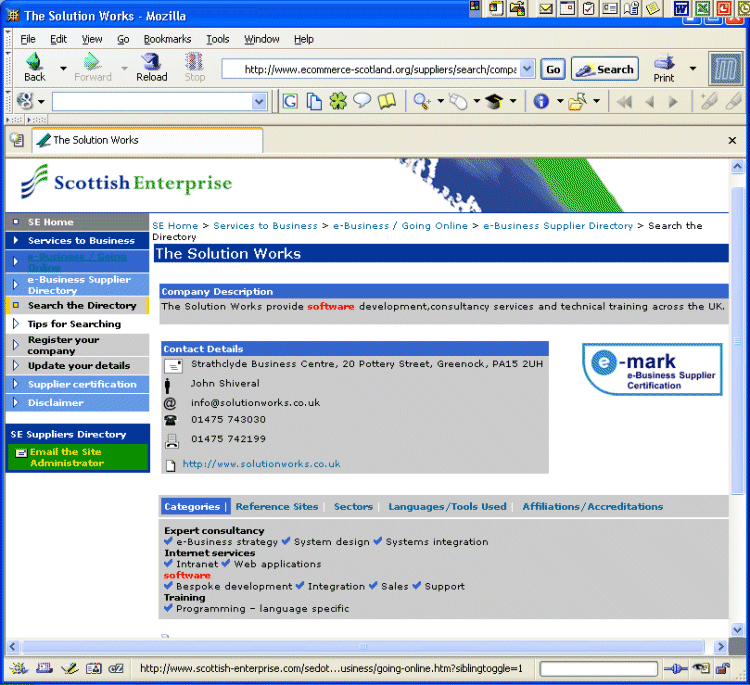Click the e-mark certification logo
This screenshot has width=750, height=685.
[652, 369]
